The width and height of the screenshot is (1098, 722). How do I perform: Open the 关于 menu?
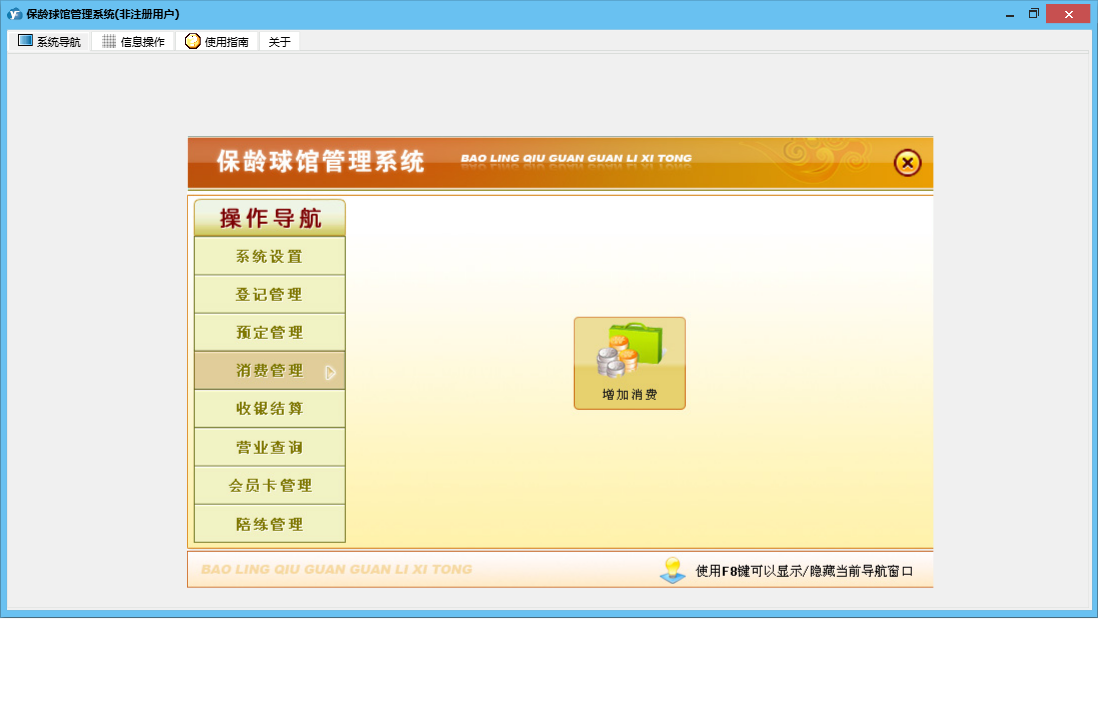(x=279, y=41)
